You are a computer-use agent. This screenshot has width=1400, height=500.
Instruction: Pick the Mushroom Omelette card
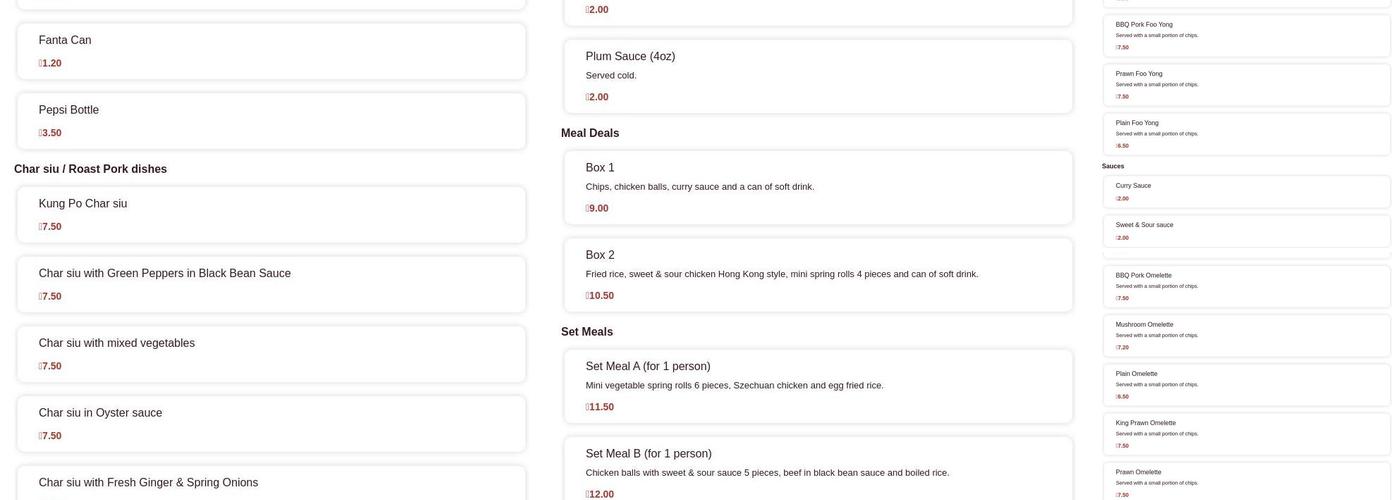(x=1246, y=336)
